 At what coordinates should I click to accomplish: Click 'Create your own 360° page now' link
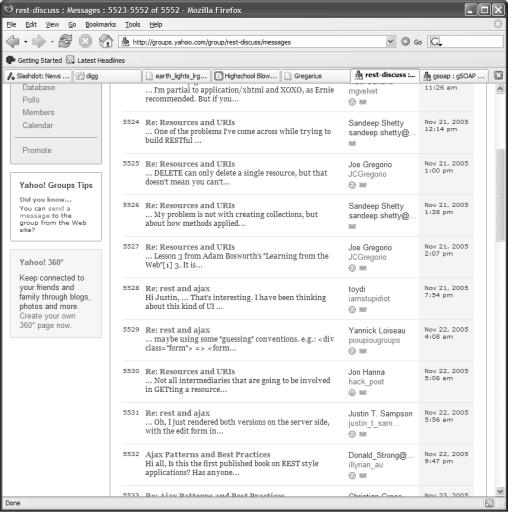(x=47, y=321)
